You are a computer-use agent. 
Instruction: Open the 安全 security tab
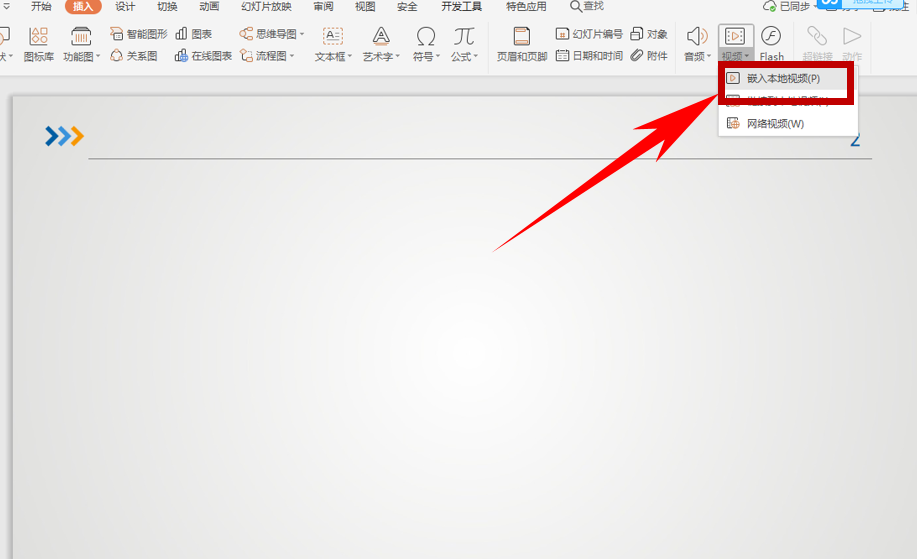coord(407,6)
